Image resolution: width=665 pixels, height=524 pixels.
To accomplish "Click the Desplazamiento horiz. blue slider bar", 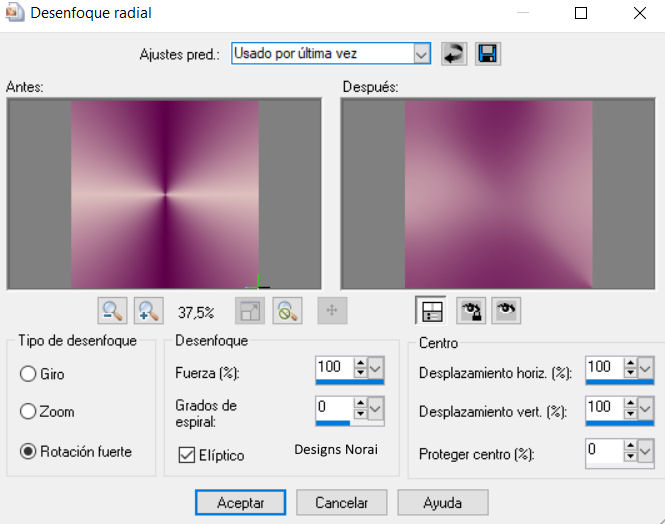I will point(620,382).
